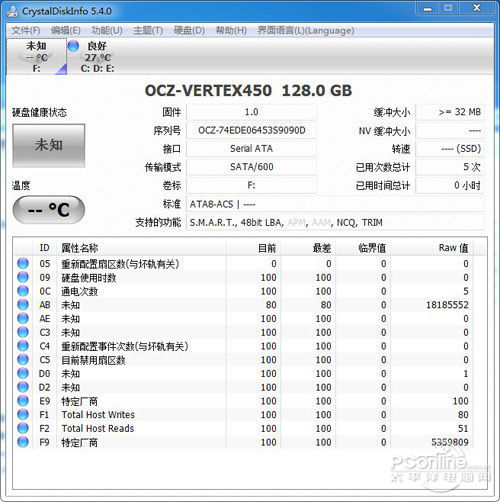
Task: Click the 最差 column header
Action: [308, 248]
